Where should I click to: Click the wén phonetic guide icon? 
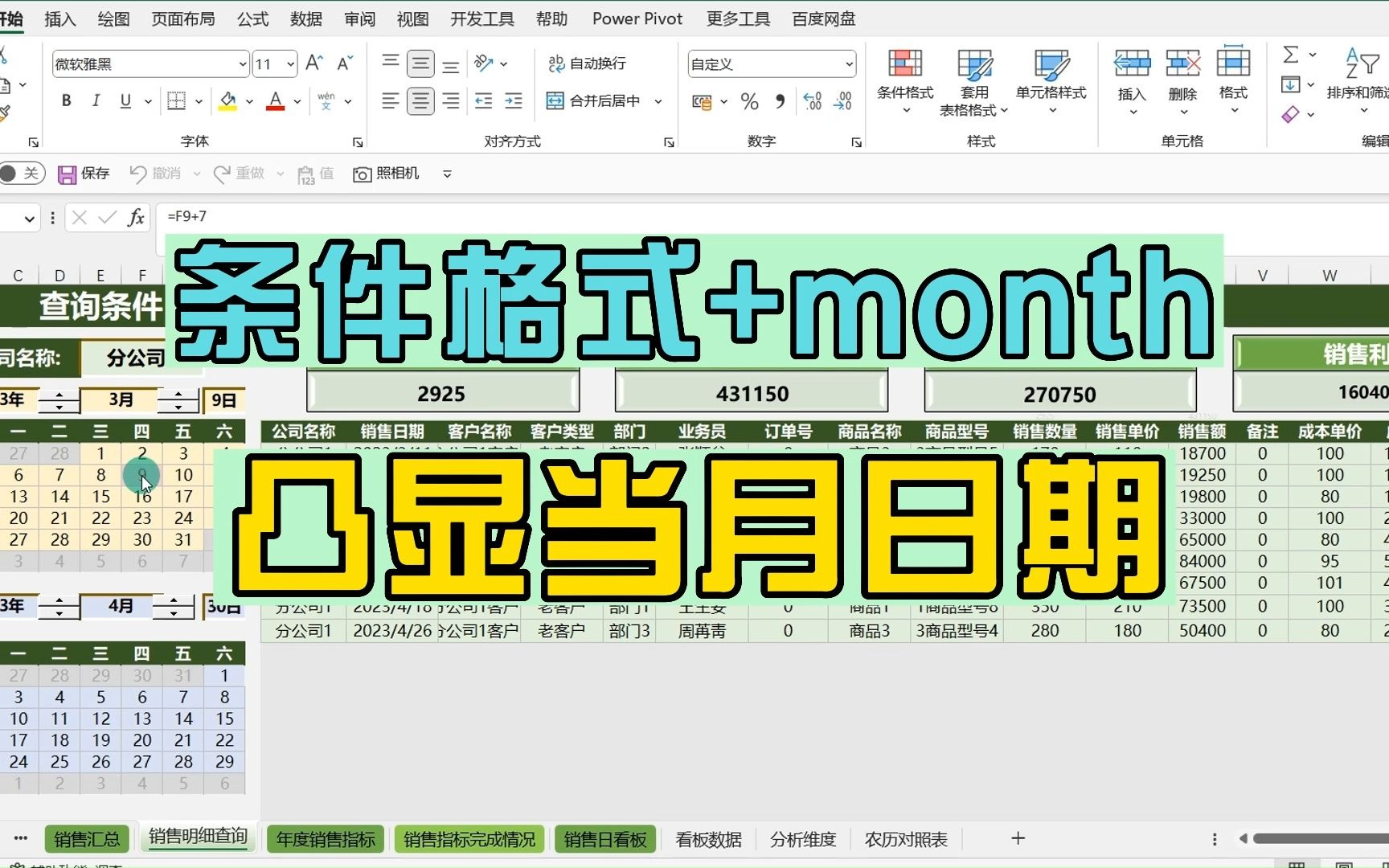(326, 101)
